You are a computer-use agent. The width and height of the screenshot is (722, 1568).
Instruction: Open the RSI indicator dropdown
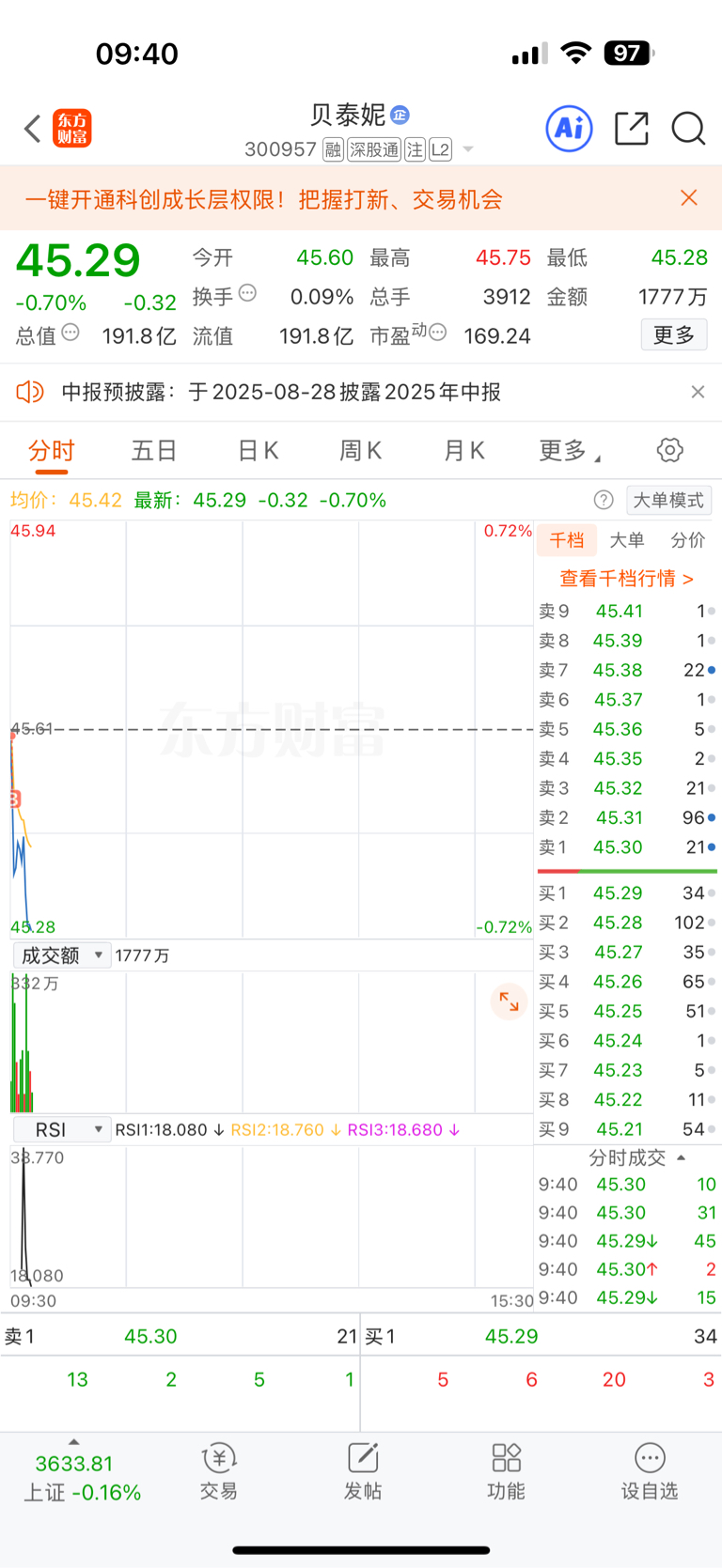point(62,1129)
